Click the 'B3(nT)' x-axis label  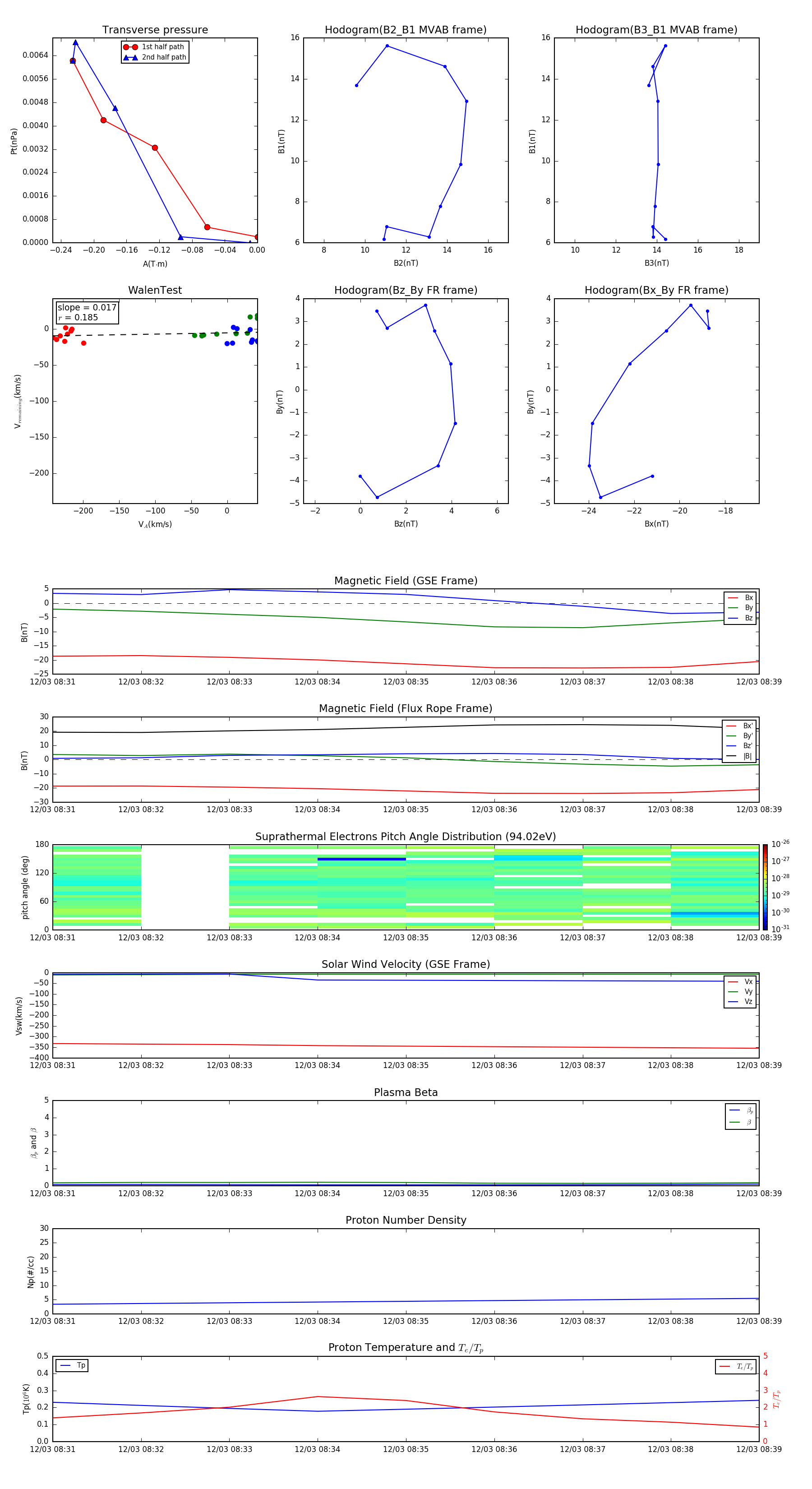pyautogui.click(x=656, y=263)
